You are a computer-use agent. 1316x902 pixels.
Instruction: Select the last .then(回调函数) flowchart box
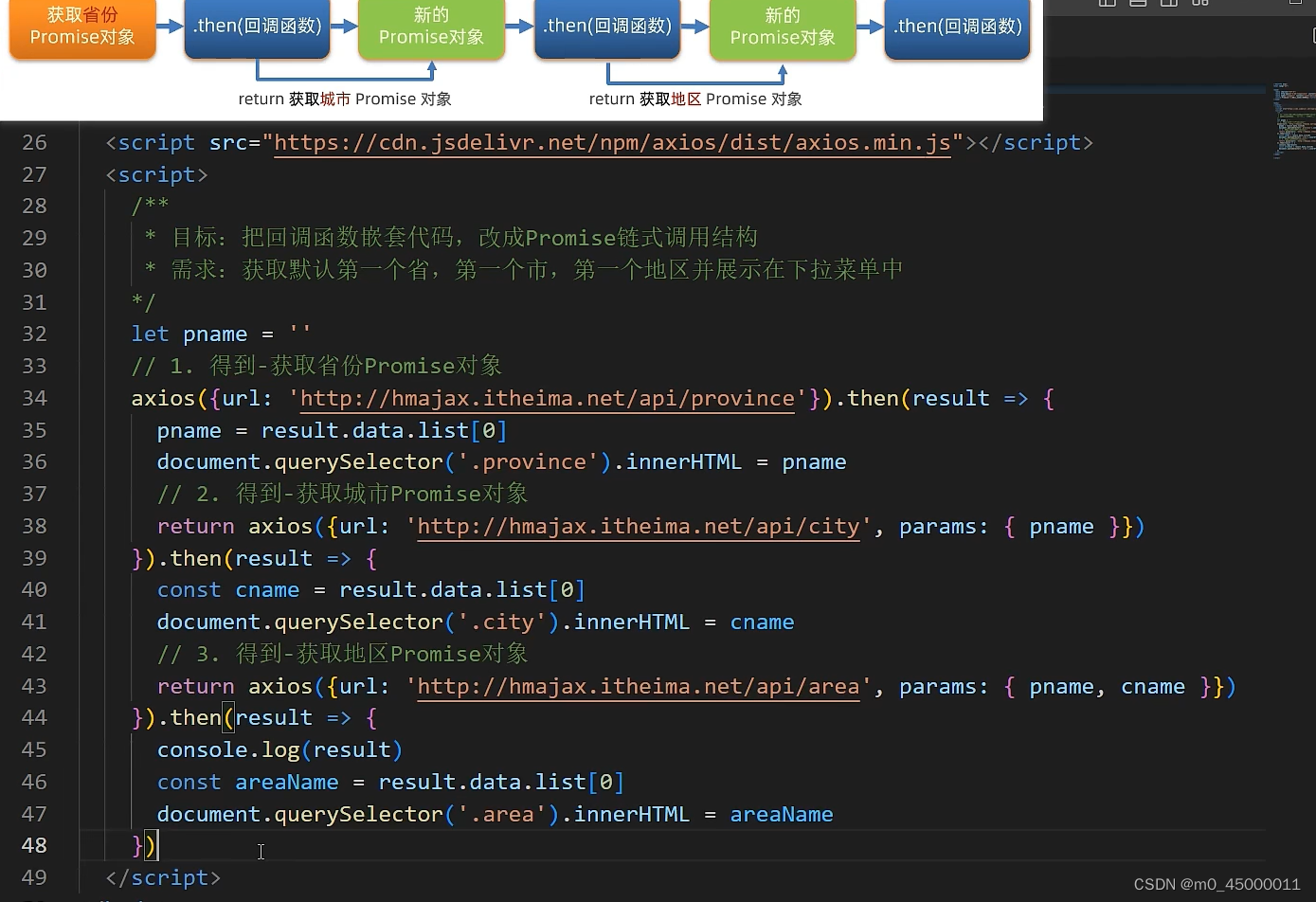(957, 27)
